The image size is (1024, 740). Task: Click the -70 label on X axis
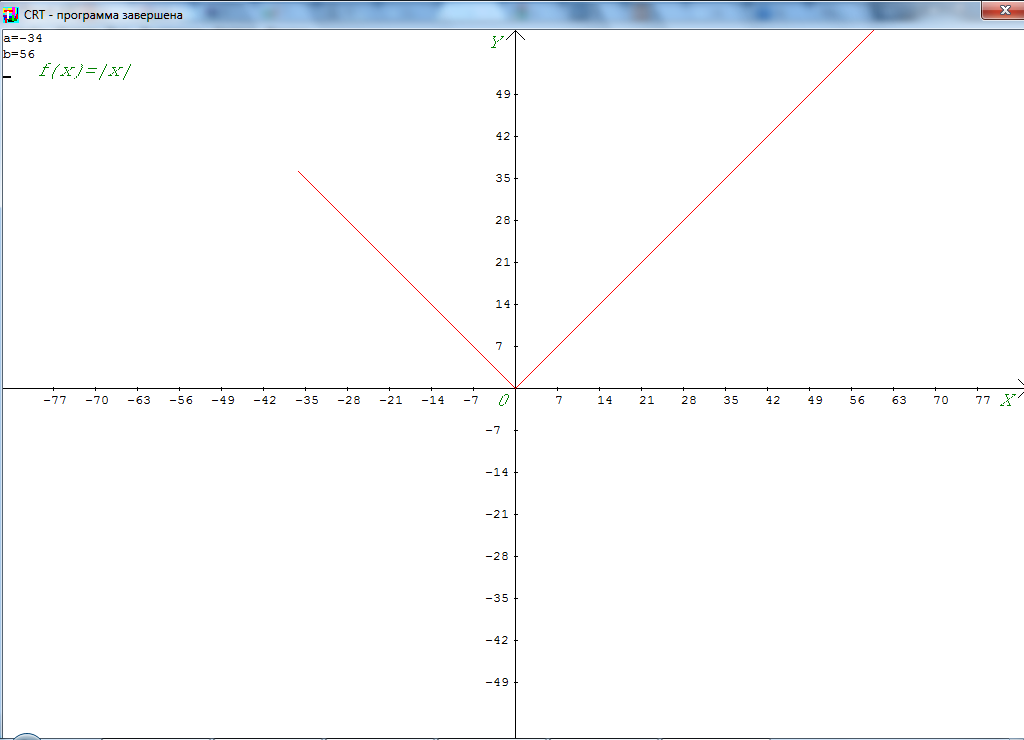[97, 400]
